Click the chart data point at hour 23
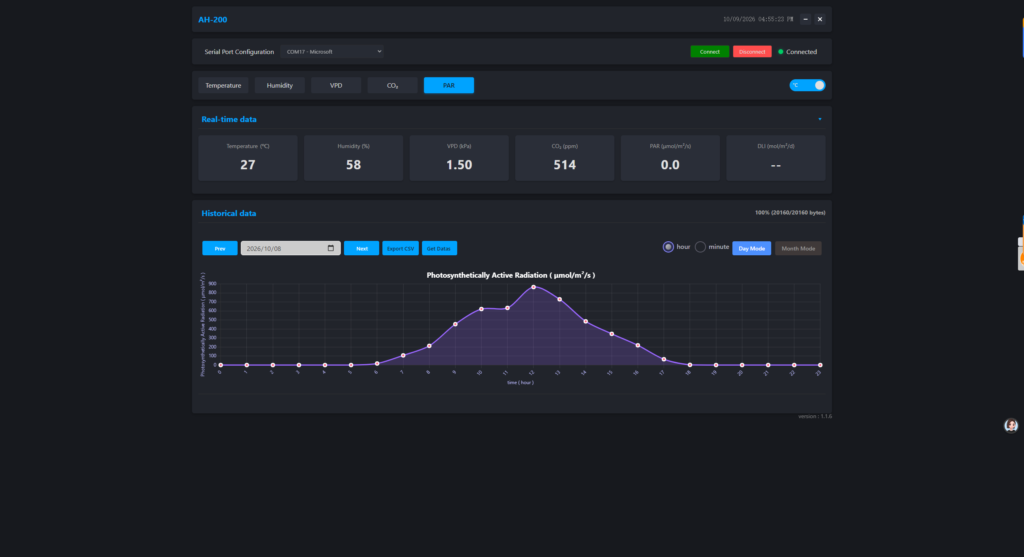The image size is (1024, 557). pyautogui.click(x=820, y=365)
